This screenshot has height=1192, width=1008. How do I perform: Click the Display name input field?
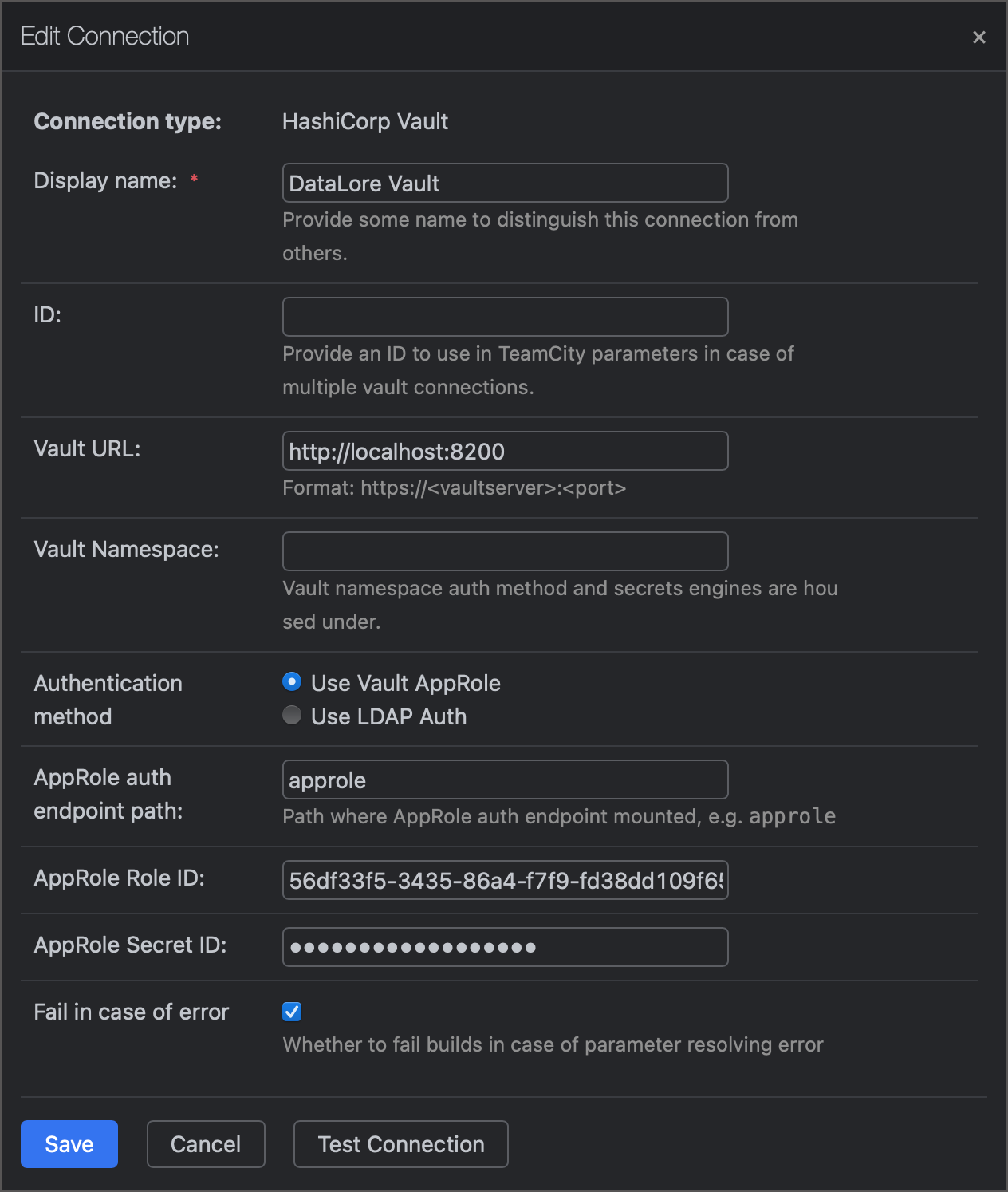505,183
